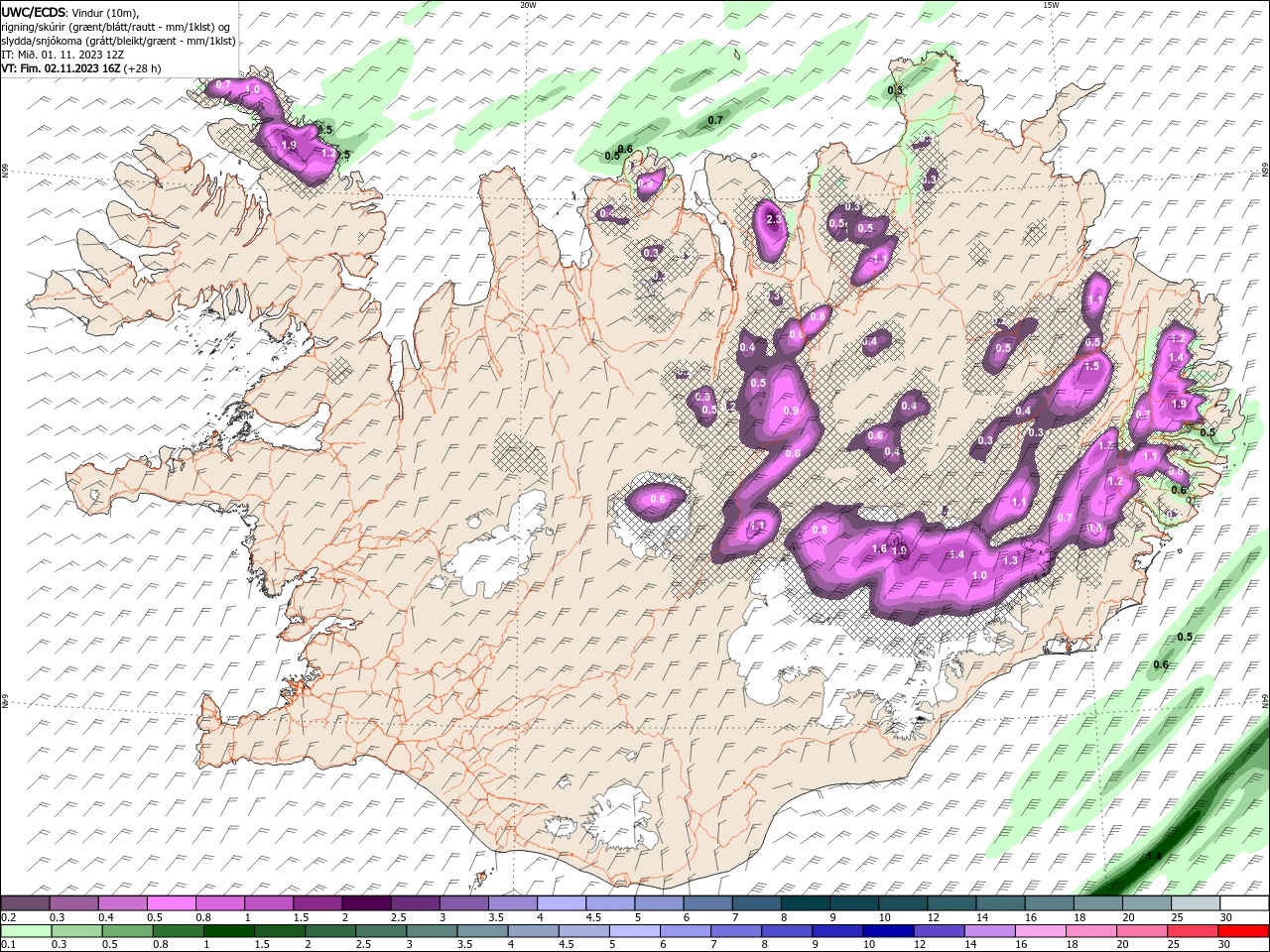Select bright pink snow swatch between 0.5 and 0.8
The image size is (1270, 952).
coord(172,903)
